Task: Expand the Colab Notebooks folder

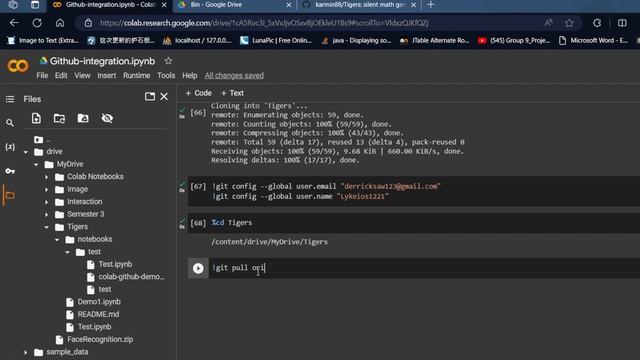Action: point(47,177)
